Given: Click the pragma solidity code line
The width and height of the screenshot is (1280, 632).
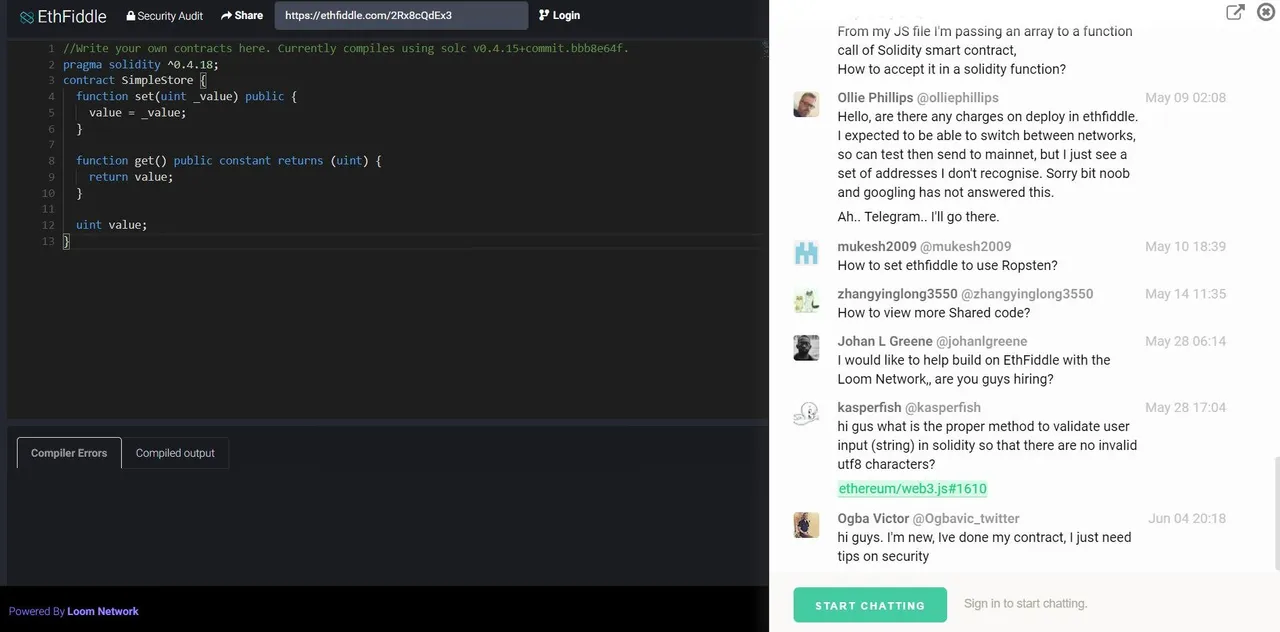Looking at the screenshot, I should tap(140, 64).
